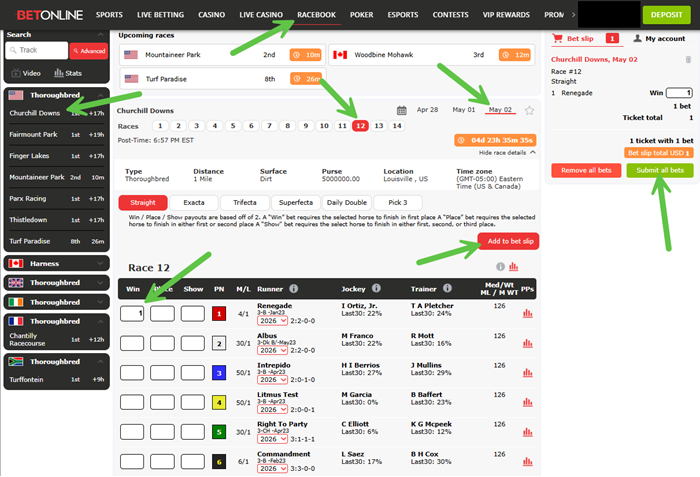The width and height of the screenshot is (700, 477).
Task: Open race info icon beside Race 12
Action: coord(500,267)
